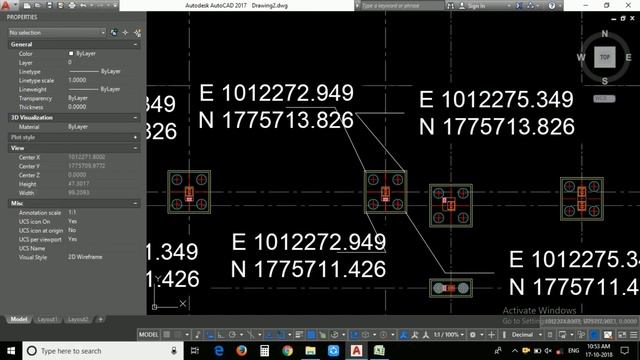Collapse the View section in Properties
640x360 pixels.
136,148
